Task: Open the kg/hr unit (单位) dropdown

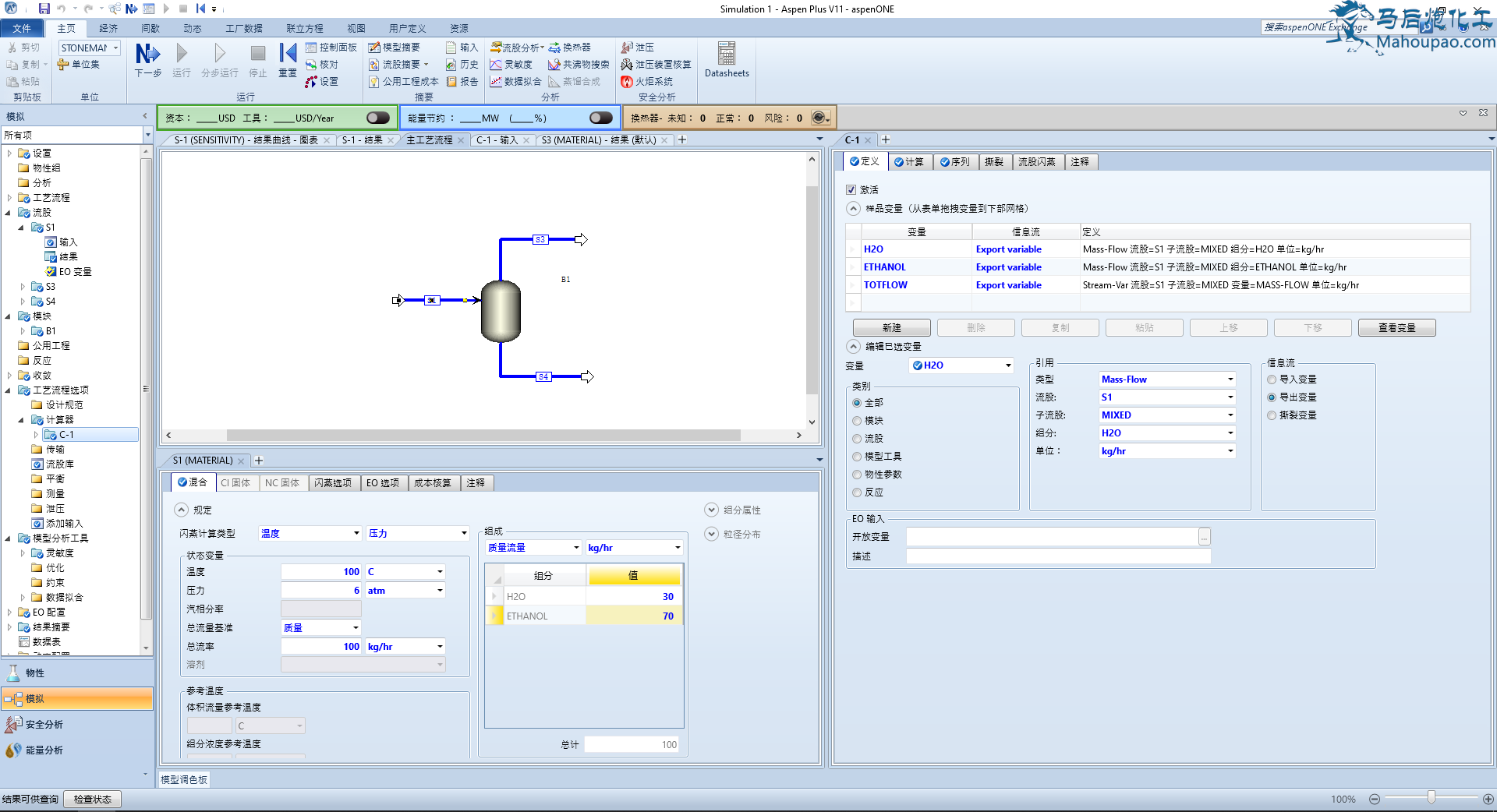Action: [x=1230, y=451]
